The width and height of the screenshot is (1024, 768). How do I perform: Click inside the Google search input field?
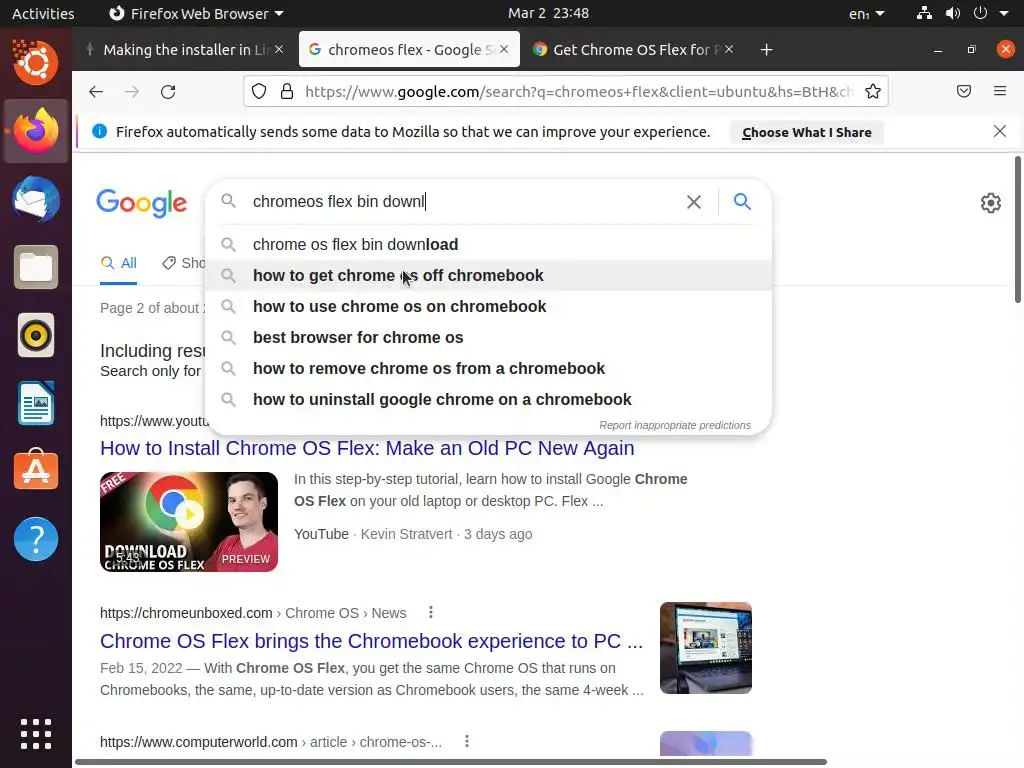464,202
